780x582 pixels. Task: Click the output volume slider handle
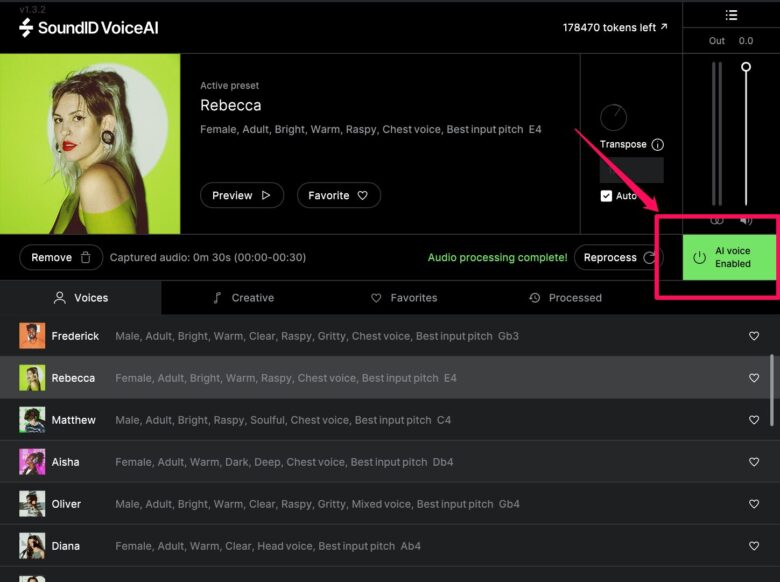coord(746,67)
